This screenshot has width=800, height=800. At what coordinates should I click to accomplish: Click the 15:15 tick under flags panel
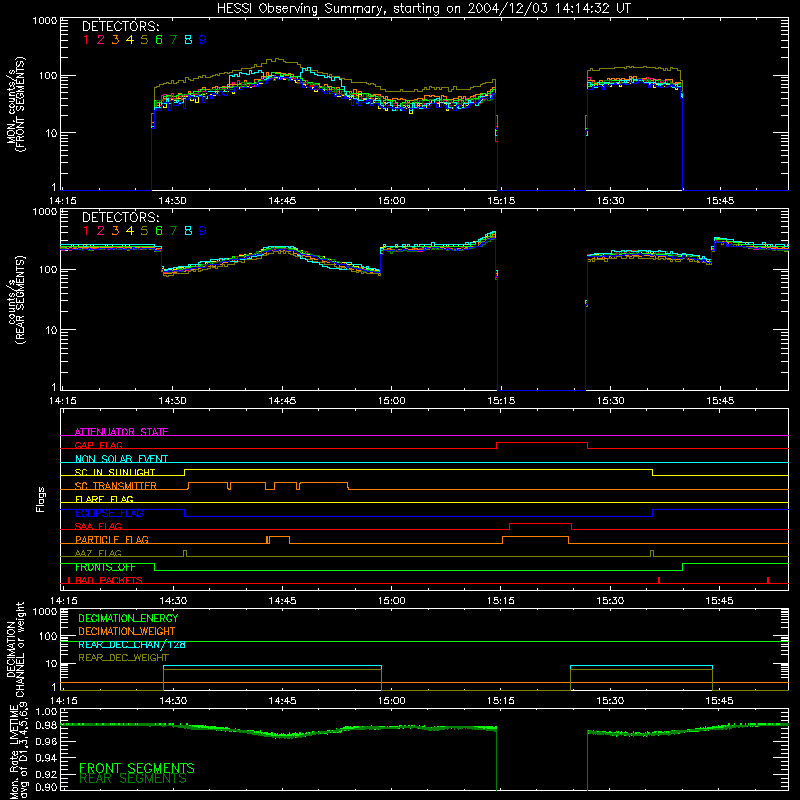click(501, 601)
